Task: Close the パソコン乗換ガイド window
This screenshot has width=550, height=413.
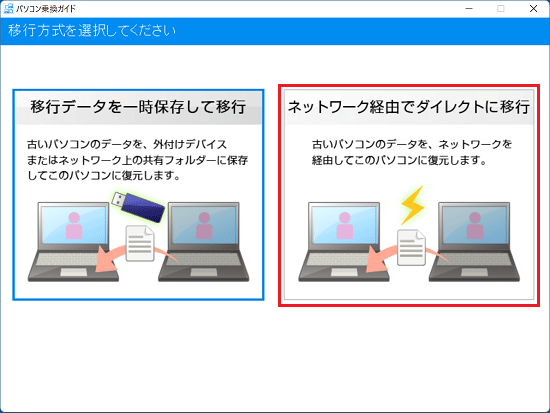Action: click(533, 8)
